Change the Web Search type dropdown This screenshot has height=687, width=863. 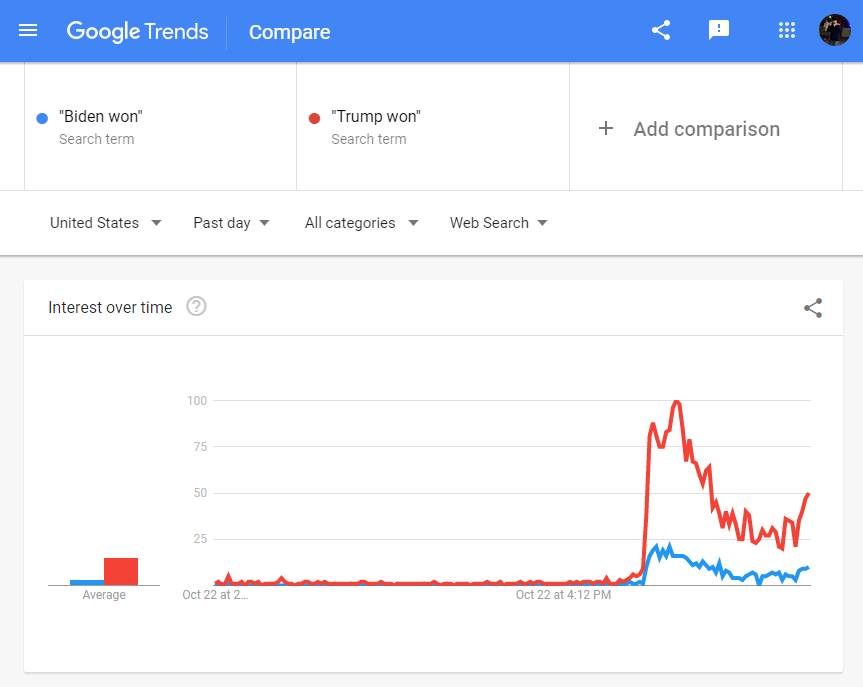point(498,223)
